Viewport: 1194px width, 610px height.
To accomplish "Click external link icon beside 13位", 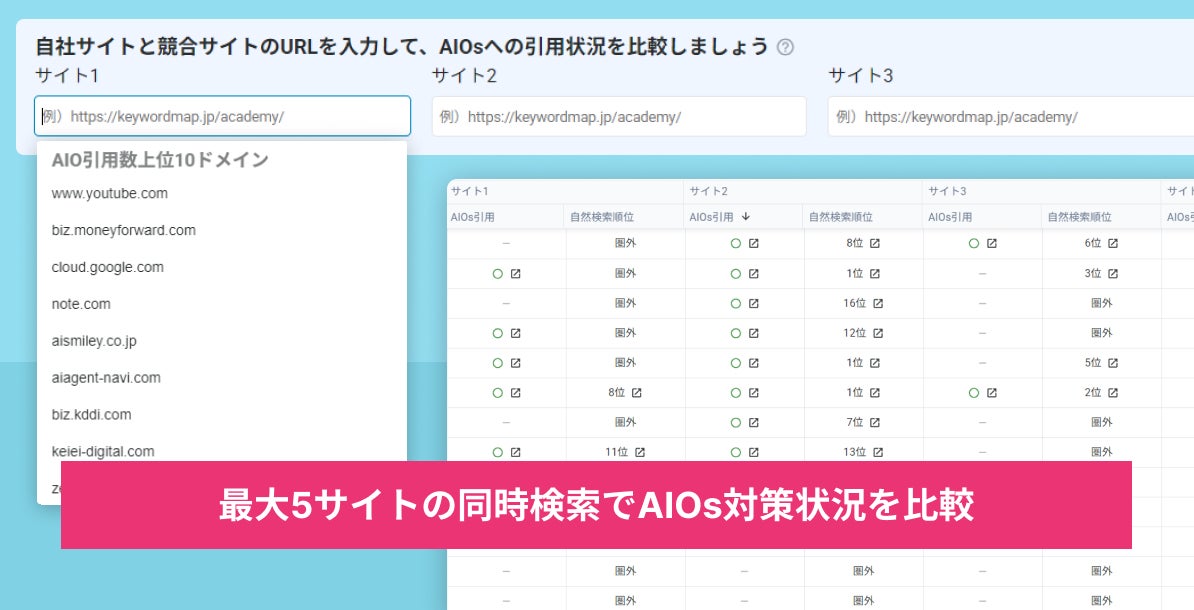I will (878, 452).
